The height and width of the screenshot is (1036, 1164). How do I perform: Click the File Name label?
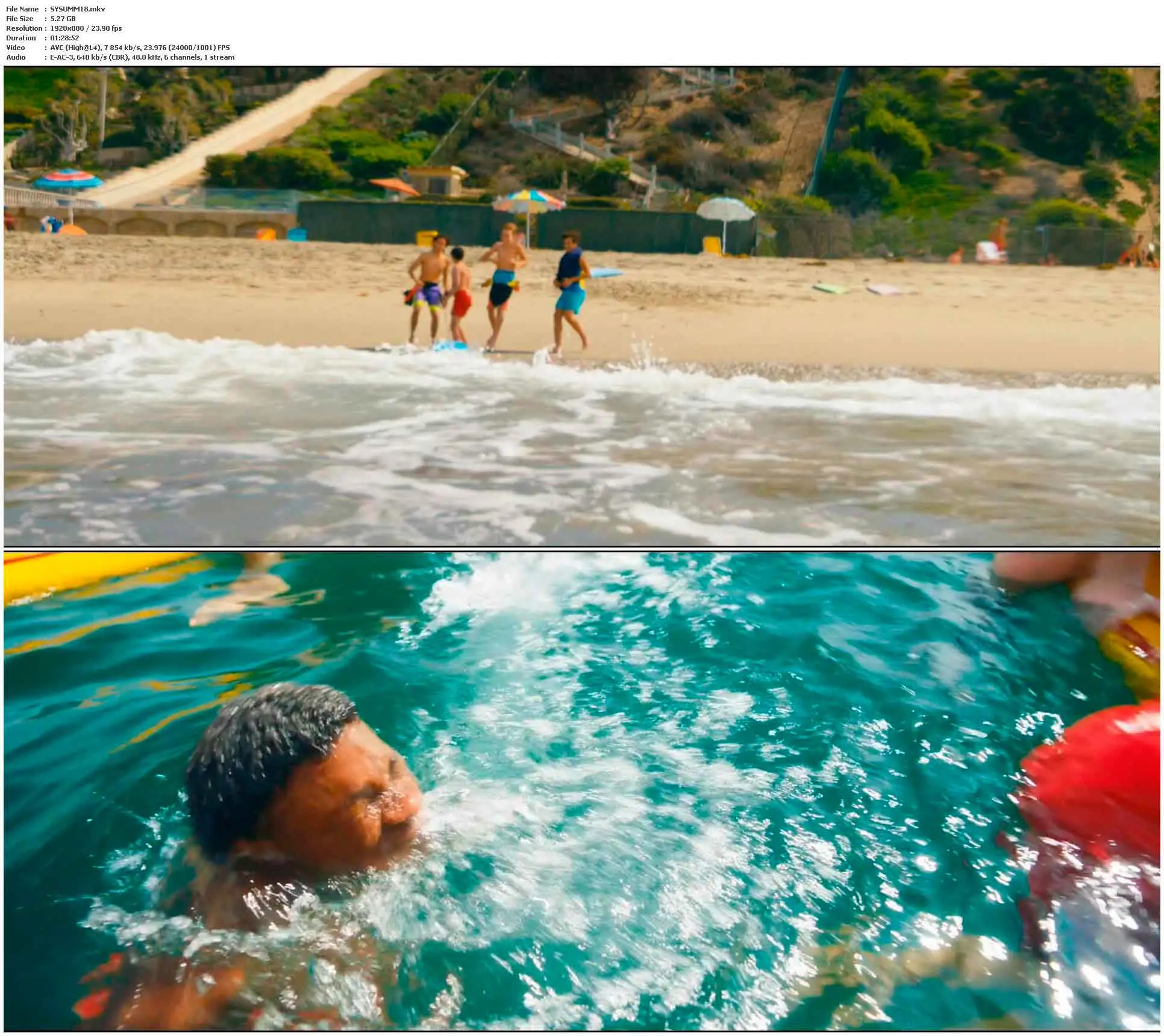(22, 9)
